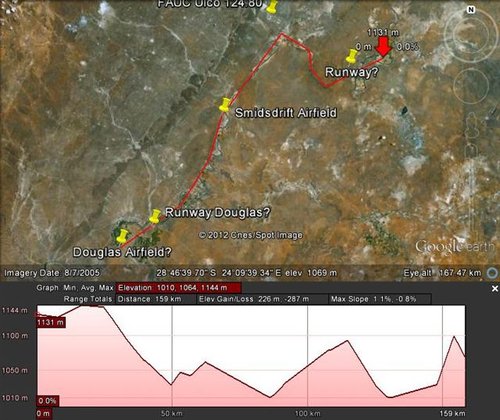Click the red arrow elevation marker

coord(383,47)
